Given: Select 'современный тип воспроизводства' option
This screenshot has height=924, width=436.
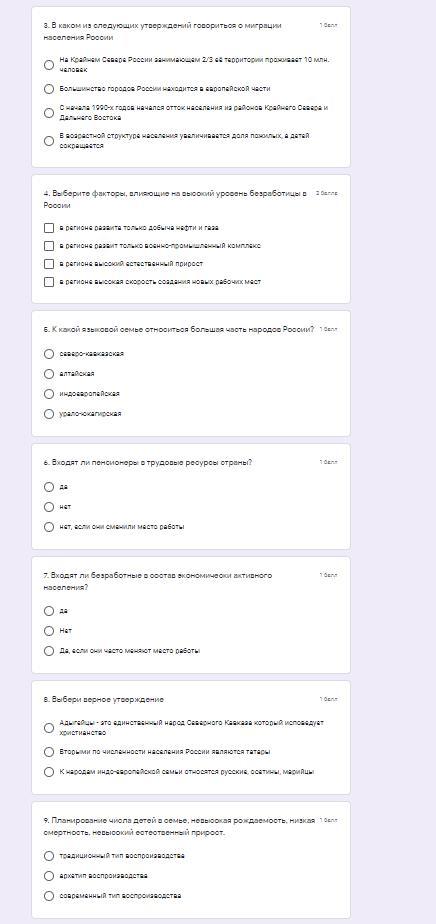Looking at the screenshot, I should coord(49,896).
